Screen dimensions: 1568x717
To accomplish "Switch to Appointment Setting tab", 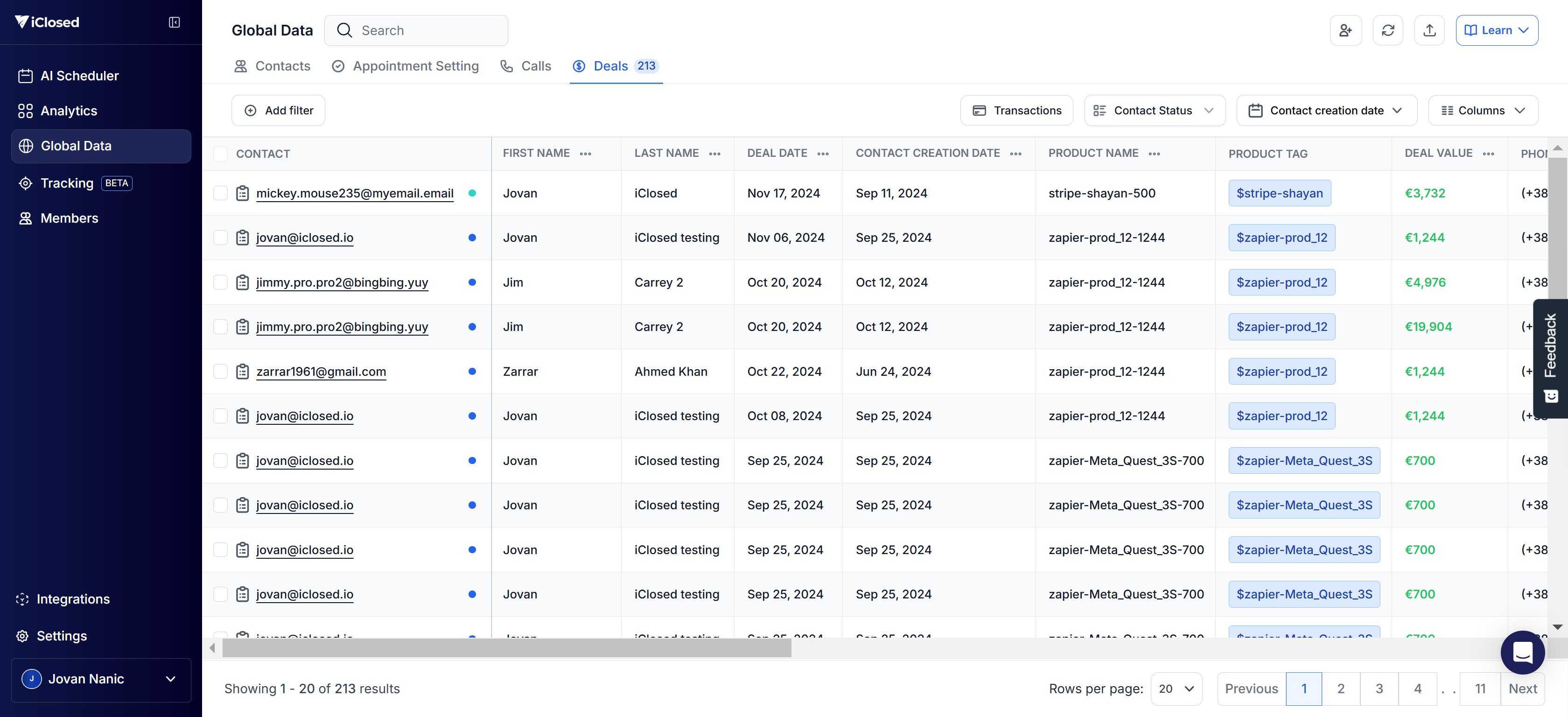I will pos(406,66).
